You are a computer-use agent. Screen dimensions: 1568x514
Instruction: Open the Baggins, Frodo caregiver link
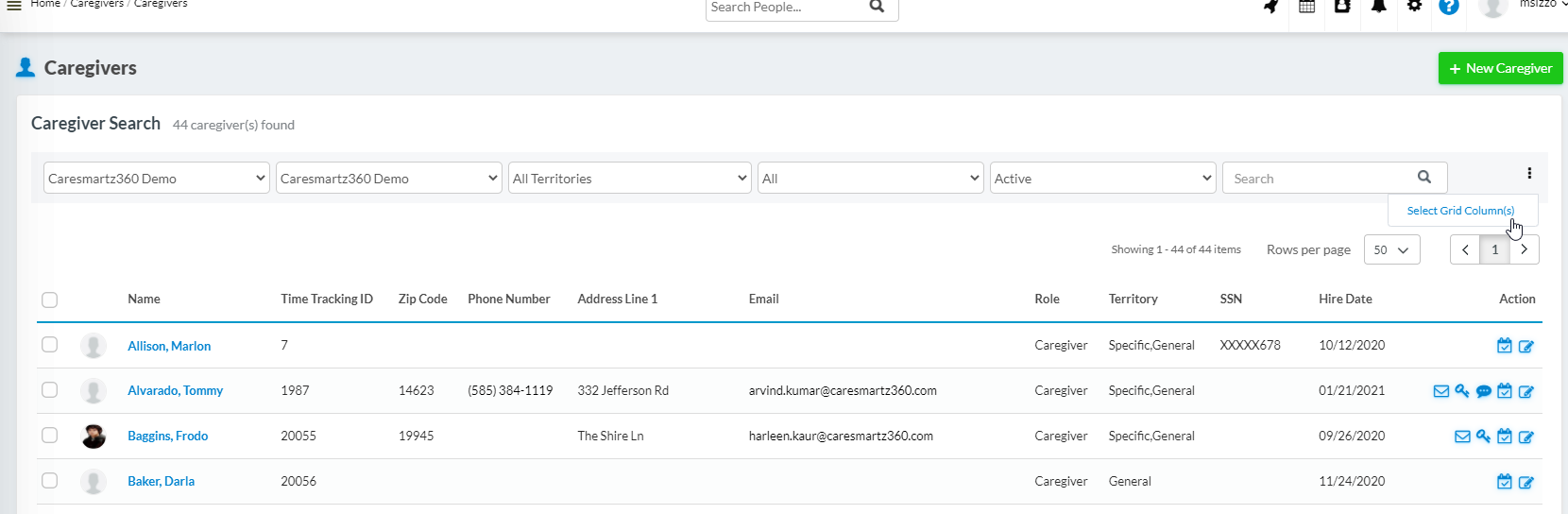tap(168, 436)
